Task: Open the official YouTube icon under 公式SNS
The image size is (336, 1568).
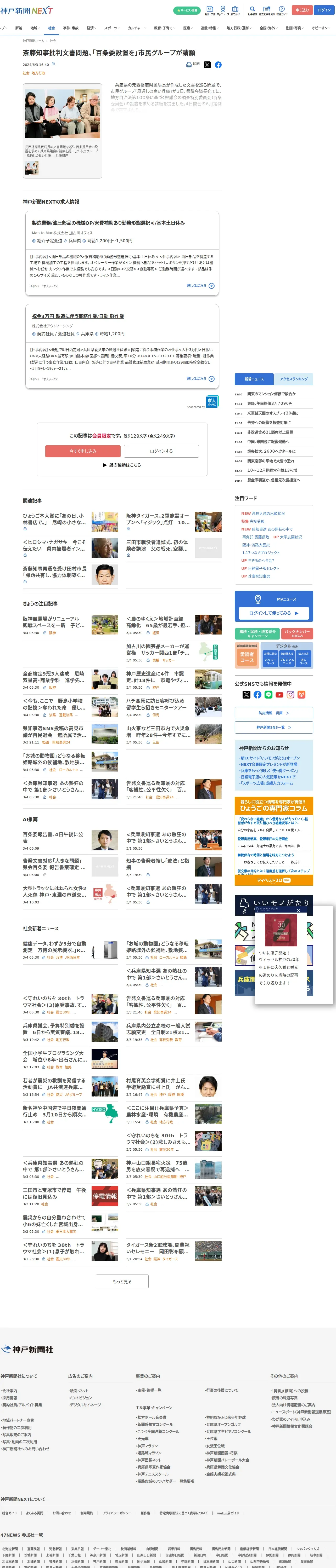Action: (x=279, y=695)
